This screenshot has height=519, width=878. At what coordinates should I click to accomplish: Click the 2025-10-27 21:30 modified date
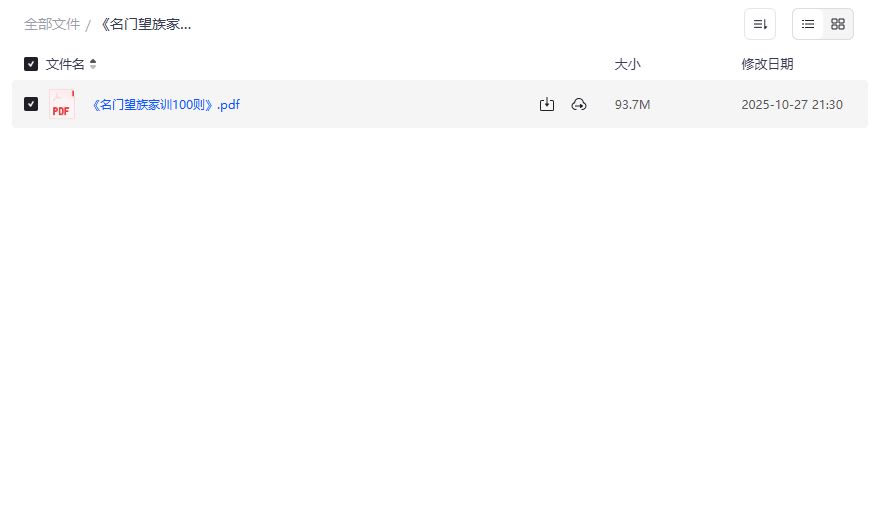792,104
